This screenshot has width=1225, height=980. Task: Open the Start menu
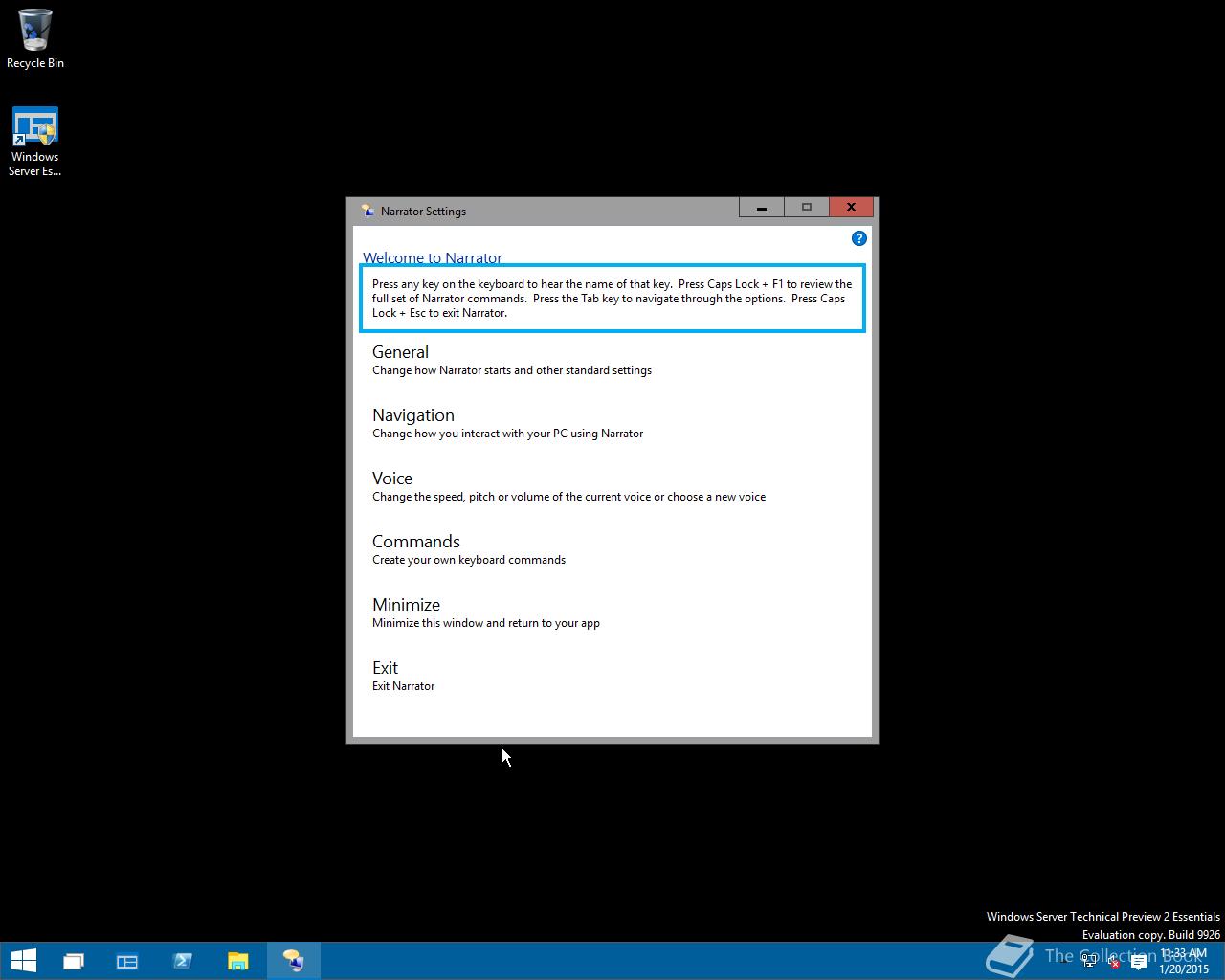coord(23,960)
